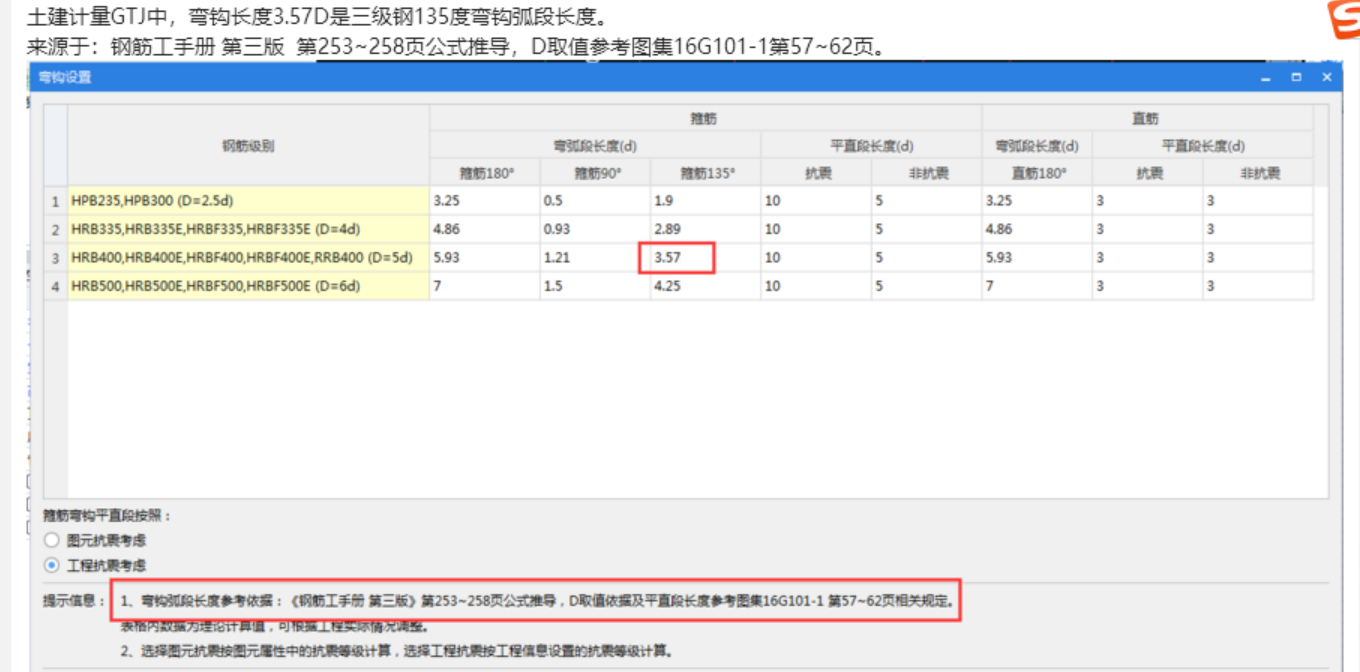Click the 提示信息 label

coord(74,602)
